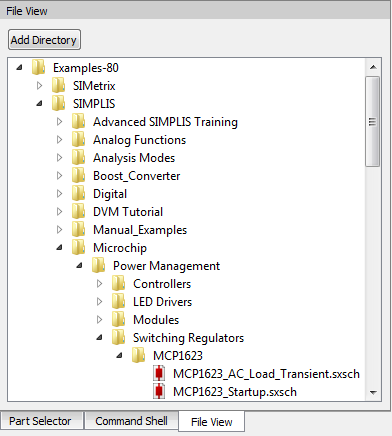Collapse the Switching Regulators node
The height and width of the screenshot is (436, 392).
[99, 338]
